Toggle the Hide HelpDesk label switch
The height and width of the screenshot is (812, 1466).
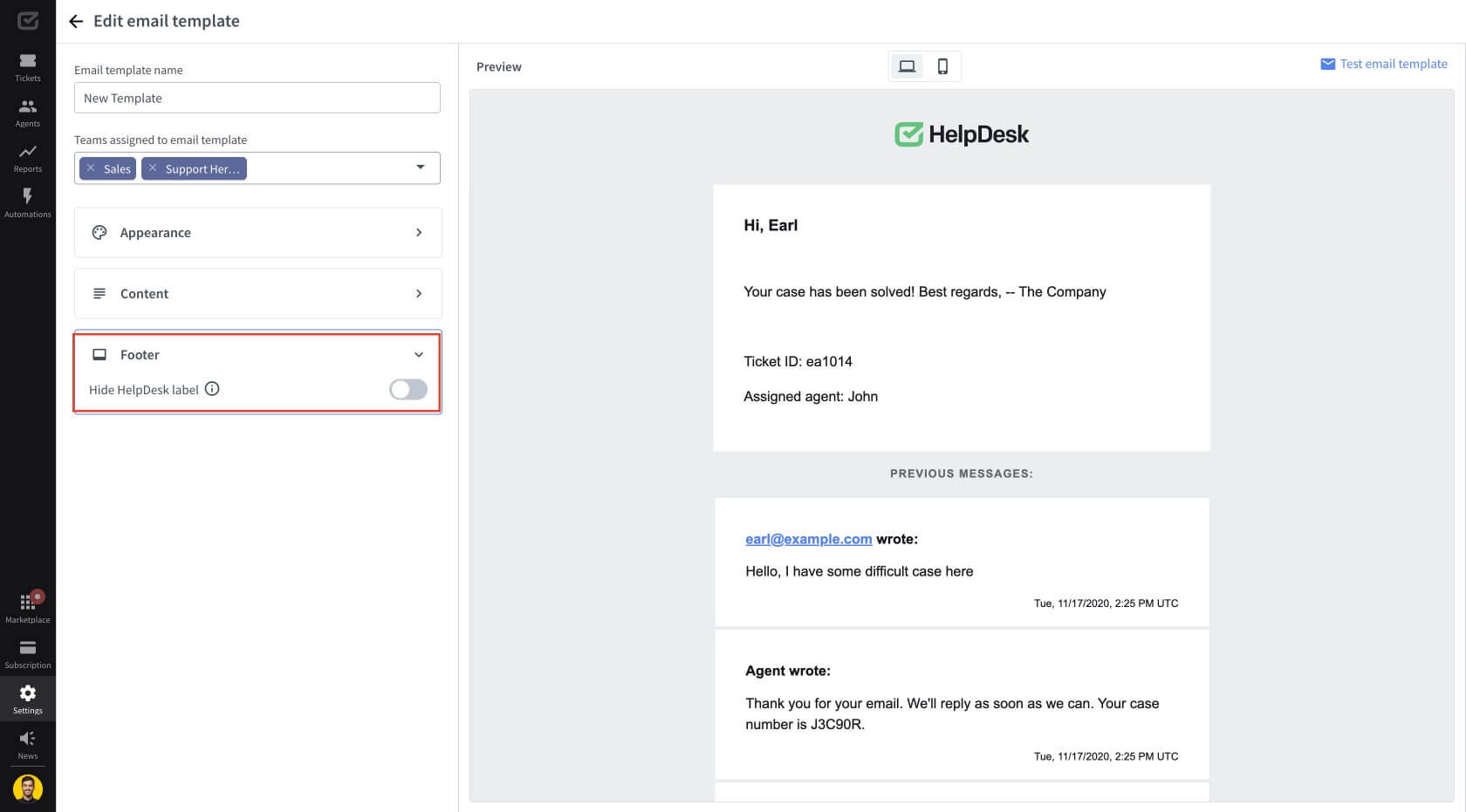click(x=408, y=389)
